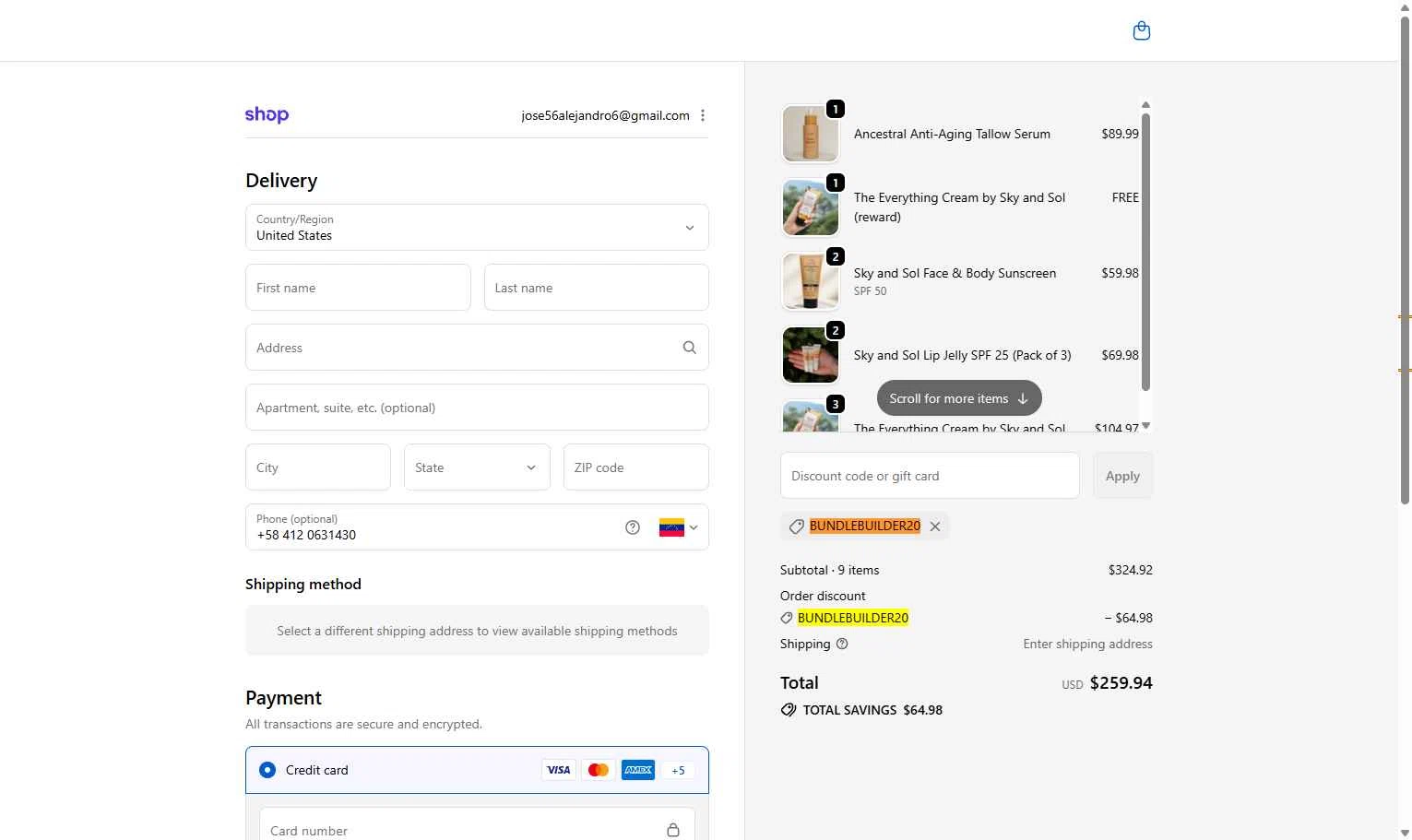Open the Country/Region dropdown
Image resolution: width=1412 pixels, height=840 pixels.
pos(477,228)
